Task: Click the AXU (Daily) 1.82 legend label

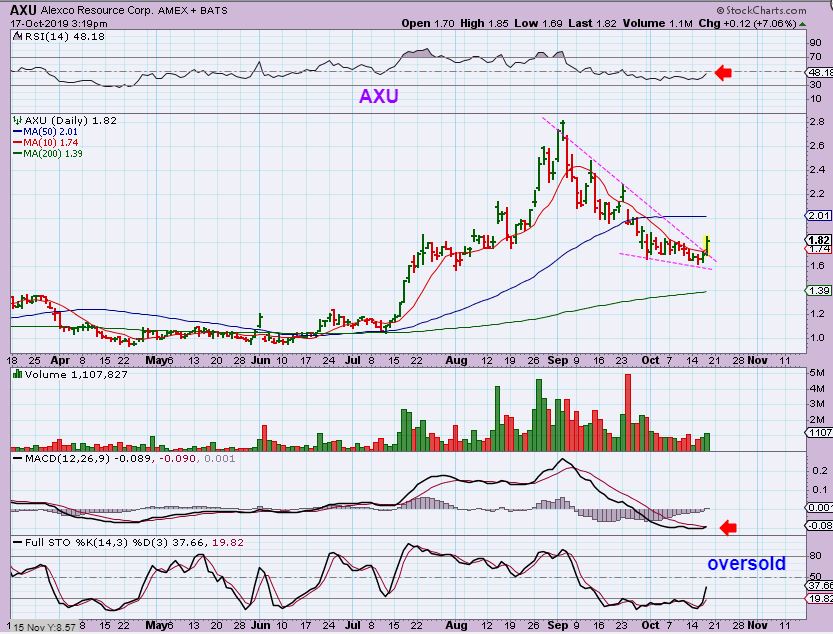Action: click(x=71, y=121)
